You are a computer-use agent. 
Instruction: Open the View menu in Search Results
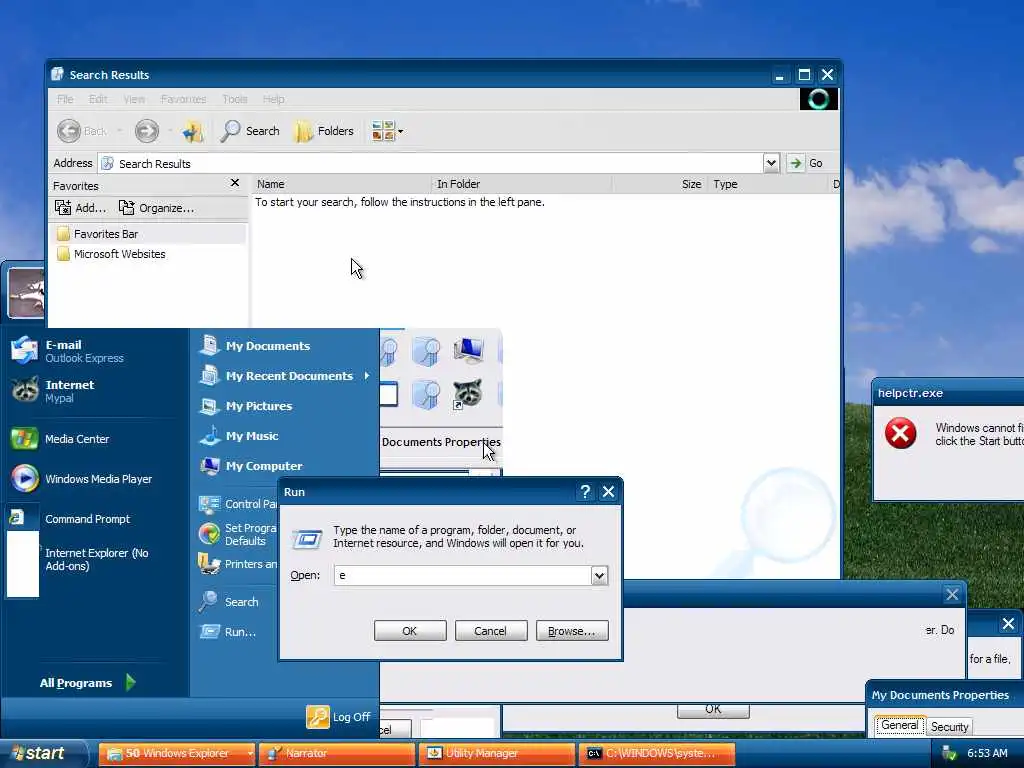pyautogui.click(x=134, y=99)
